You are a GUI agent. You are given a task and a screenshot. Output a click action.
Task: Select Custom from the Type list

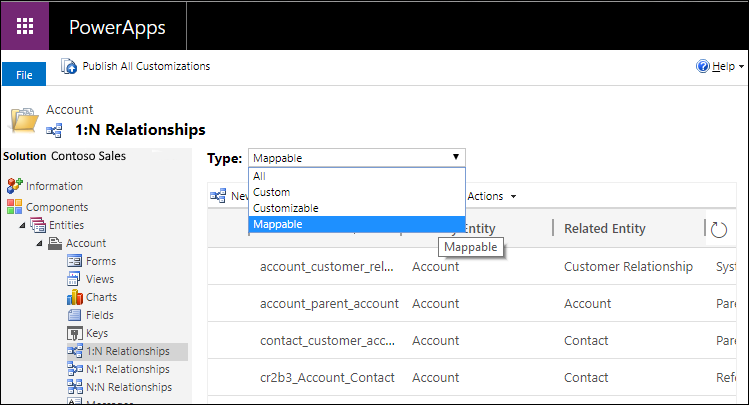[x=272, y=192]
